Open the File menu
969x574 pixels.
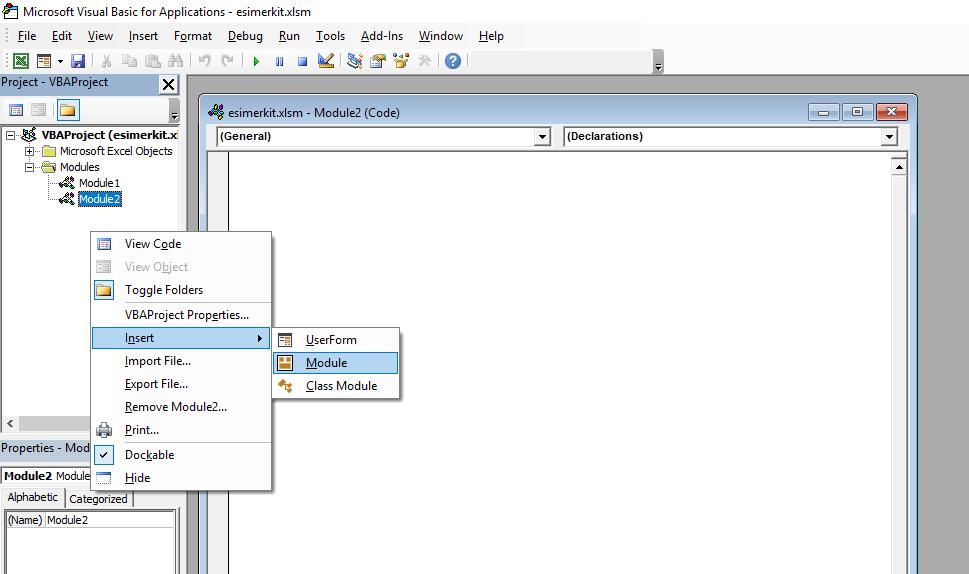27,36
